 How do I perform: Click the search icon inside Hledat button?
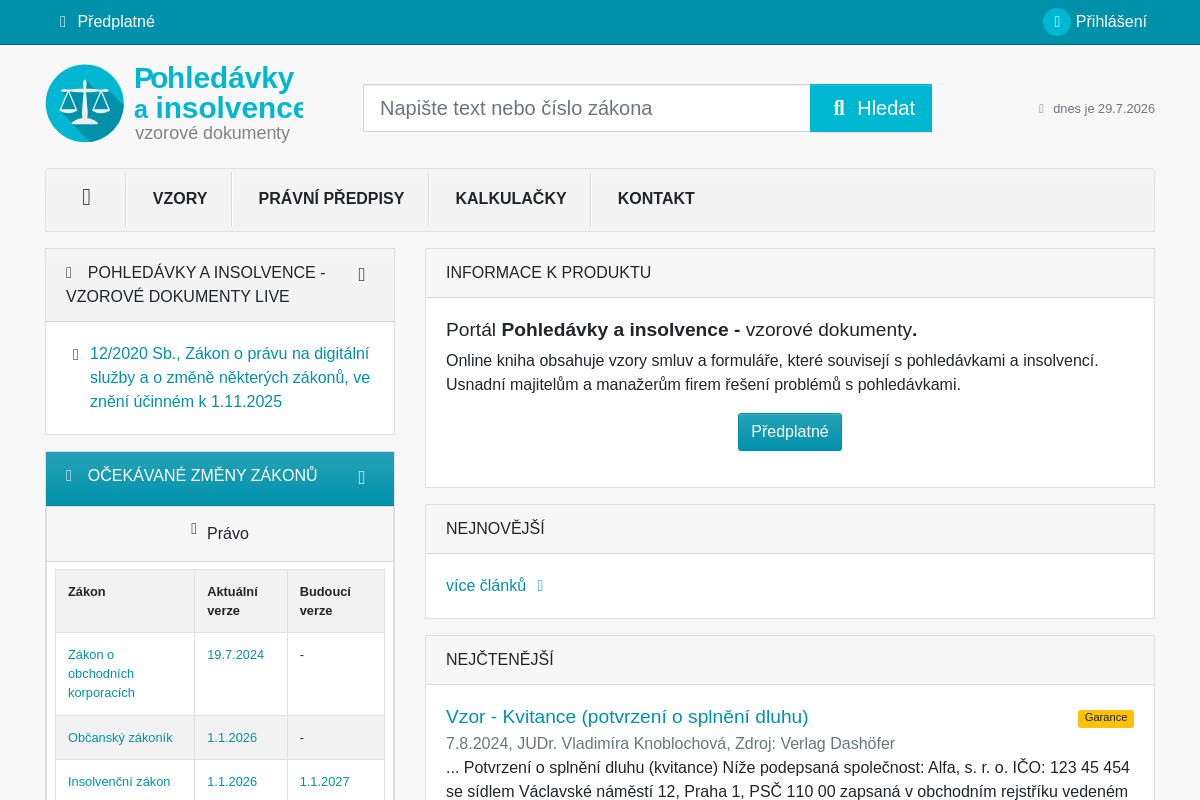pos(839,108)
